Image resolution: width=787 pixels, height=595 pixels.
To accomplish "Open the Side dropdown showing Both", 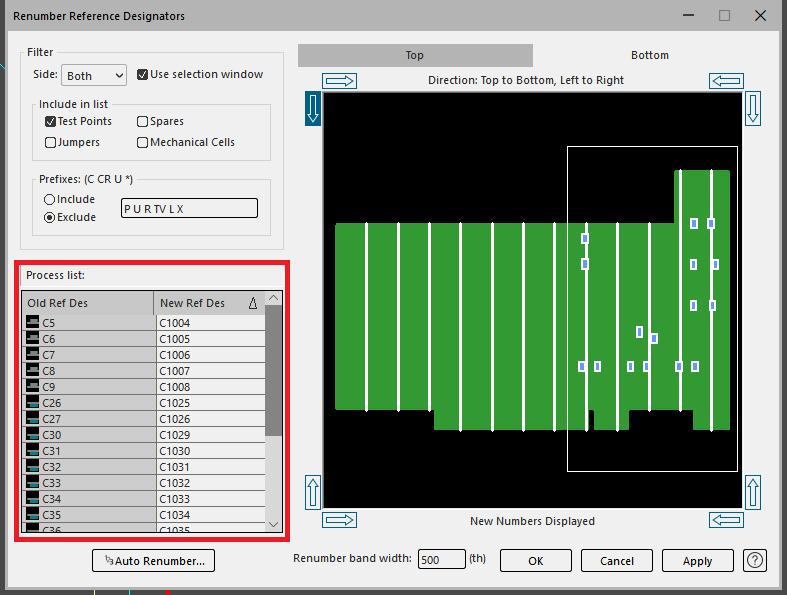I will (x=94, y=76).
